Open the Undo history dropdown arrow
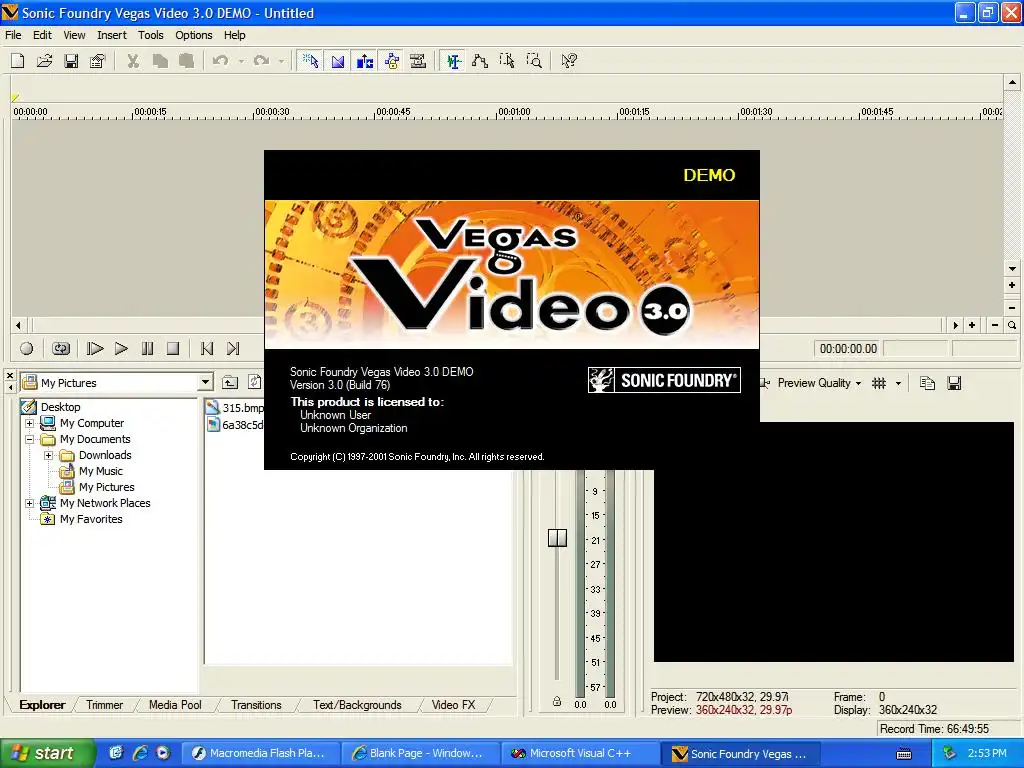Viewport: 1024px width, 768px height. point(241,61)
